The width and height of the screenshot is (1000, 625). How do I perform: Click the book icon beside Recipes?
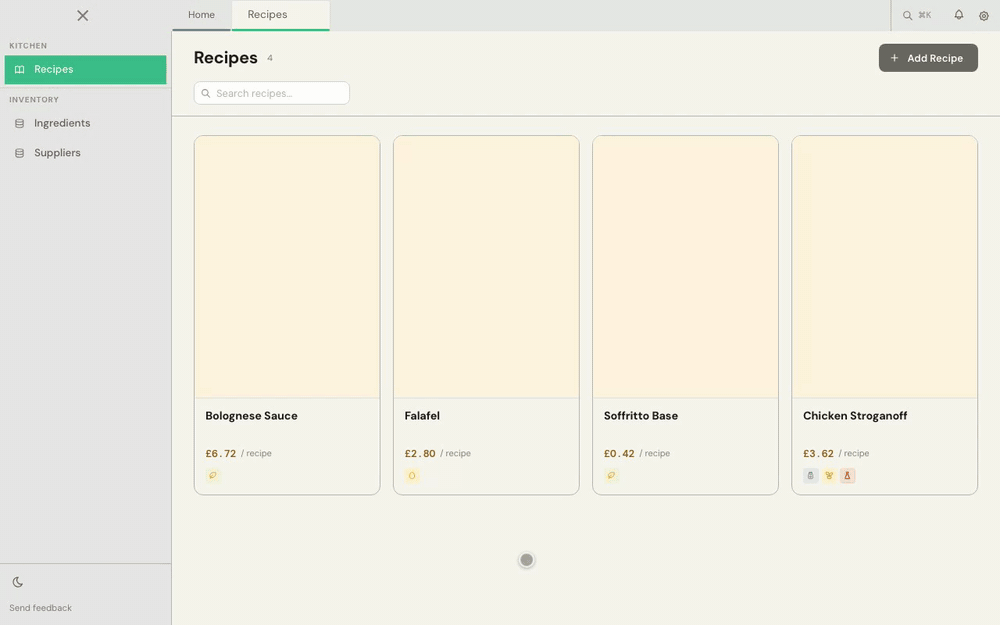point(20,70)
